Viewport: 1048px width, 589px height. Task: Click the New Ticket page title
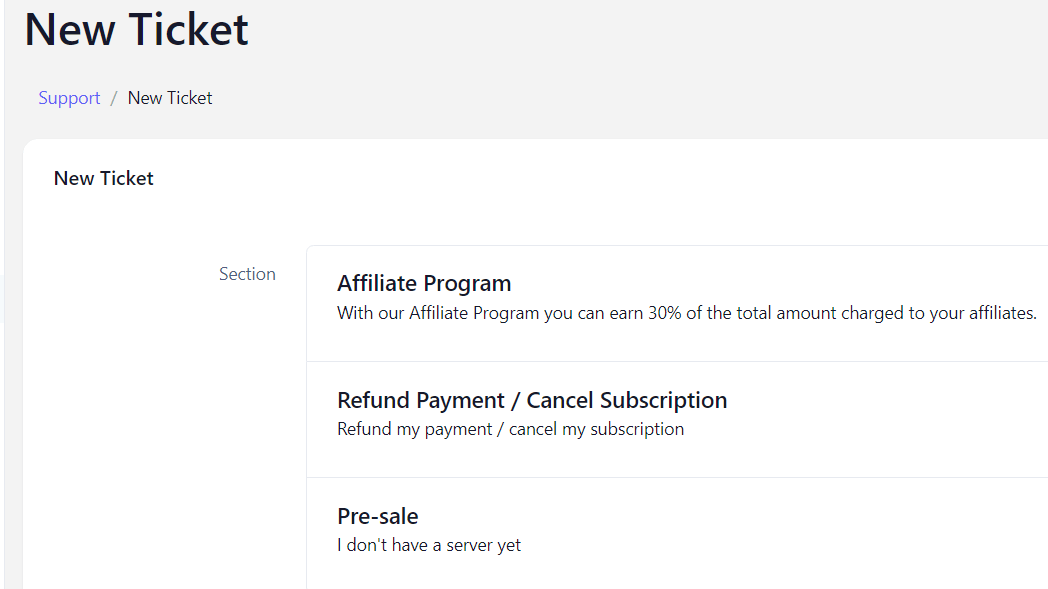point(136,30)
